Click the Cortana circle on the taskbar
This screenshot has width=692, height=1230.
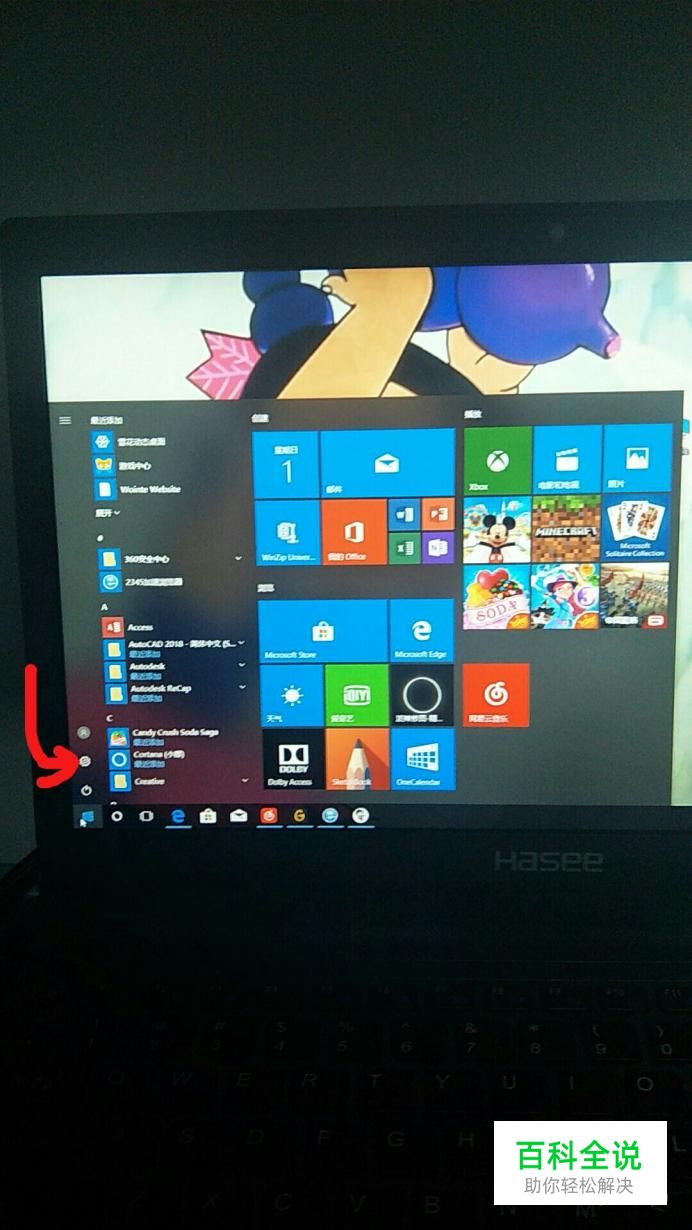pos(117,816)
